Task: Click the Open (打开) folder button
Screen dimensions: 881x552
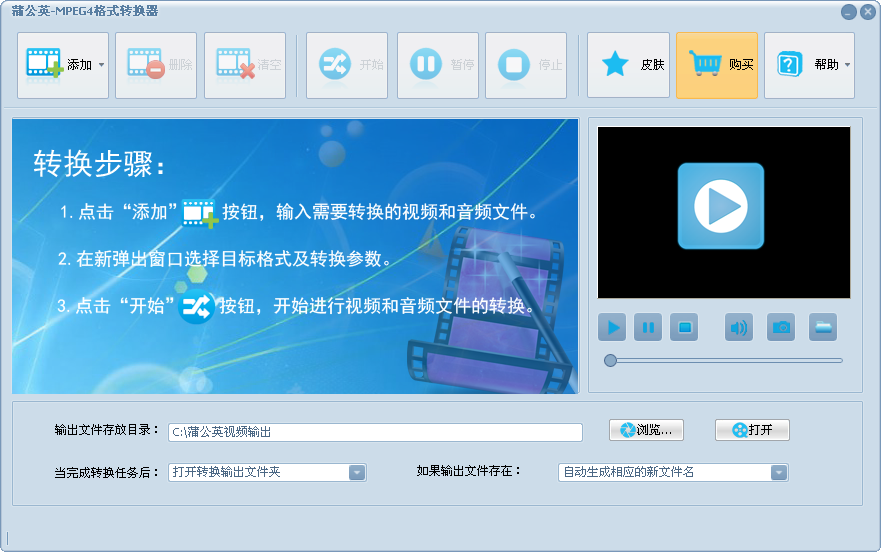Action: pos(752,430)
